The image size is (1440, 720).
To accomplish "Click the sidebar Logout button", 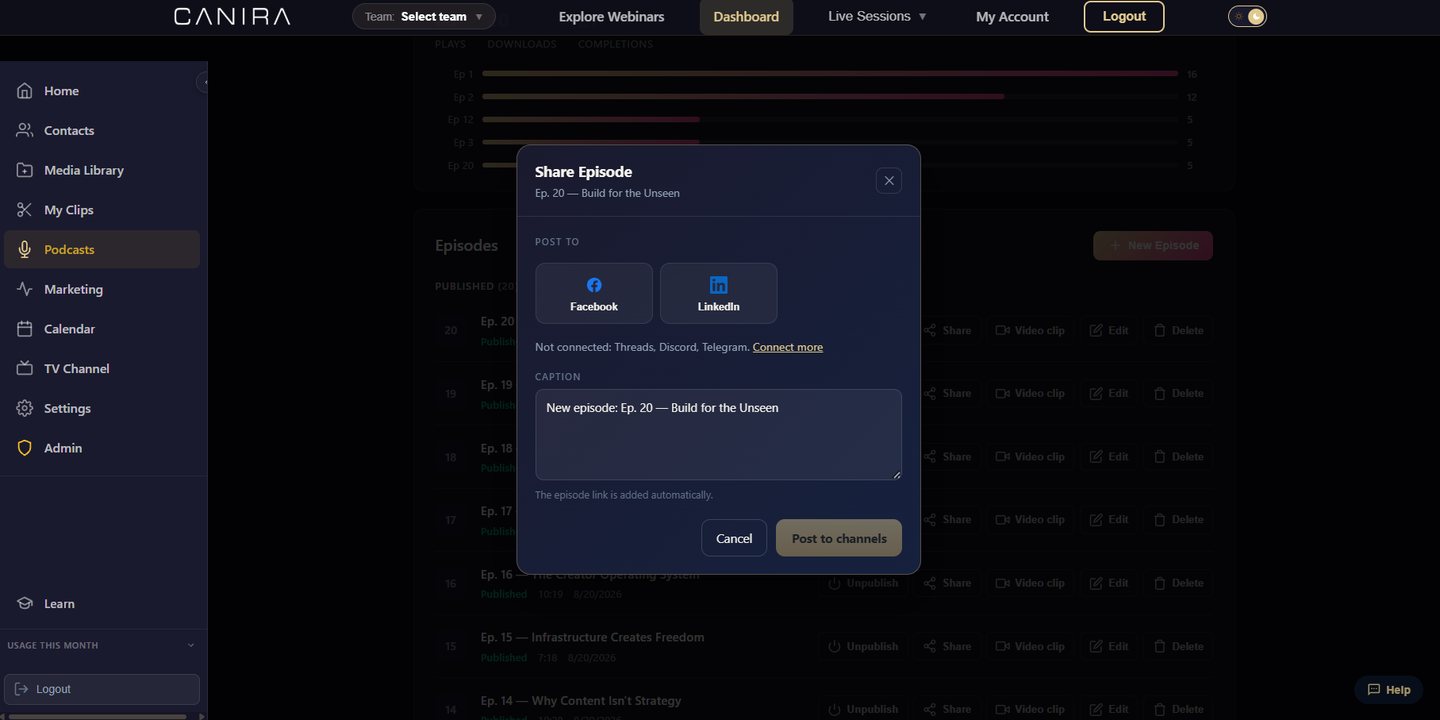I will [x=102, y=689].
